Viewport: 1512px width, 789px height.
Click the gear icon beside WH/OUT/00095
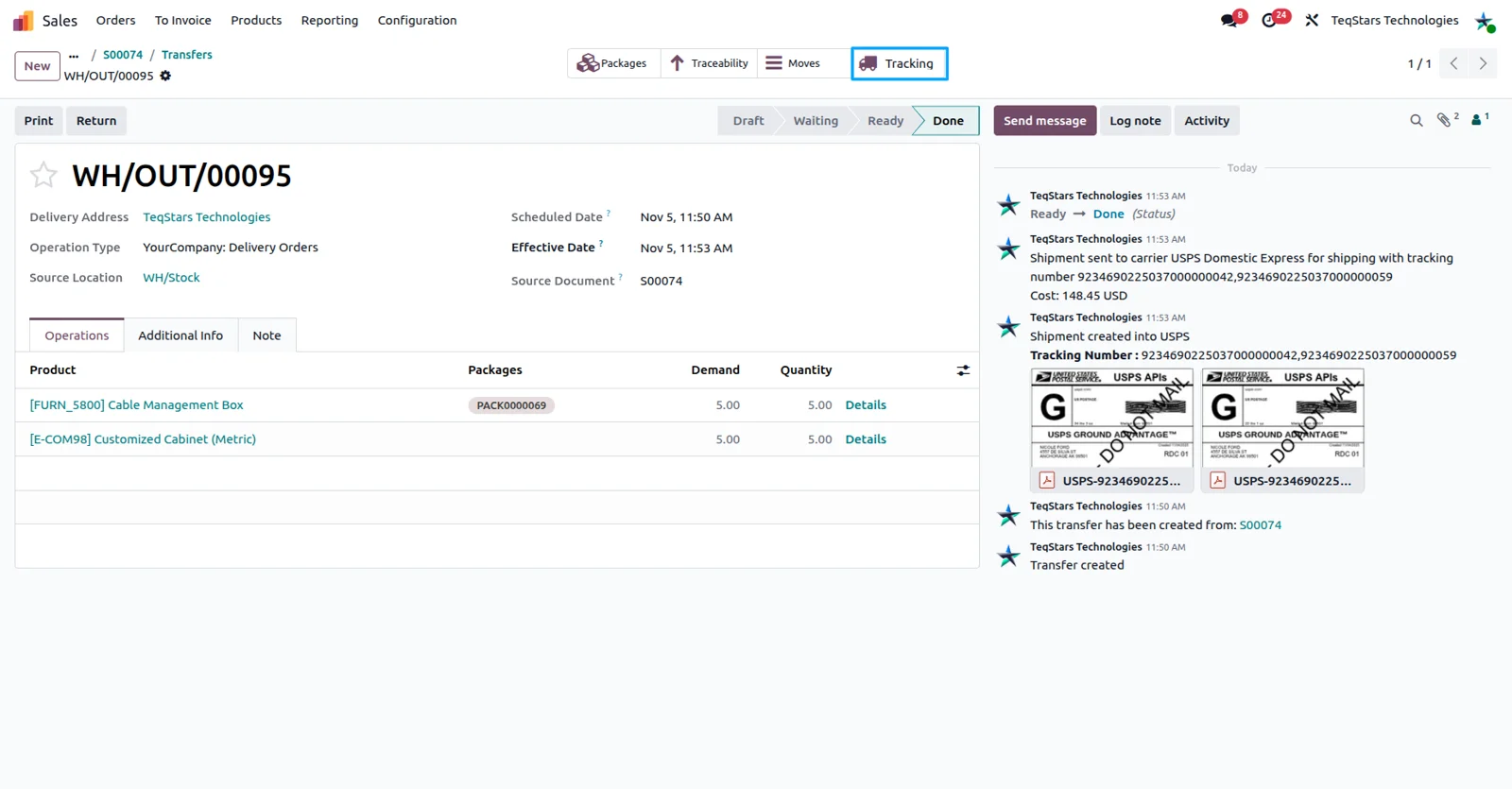click(x=165, y=76)
